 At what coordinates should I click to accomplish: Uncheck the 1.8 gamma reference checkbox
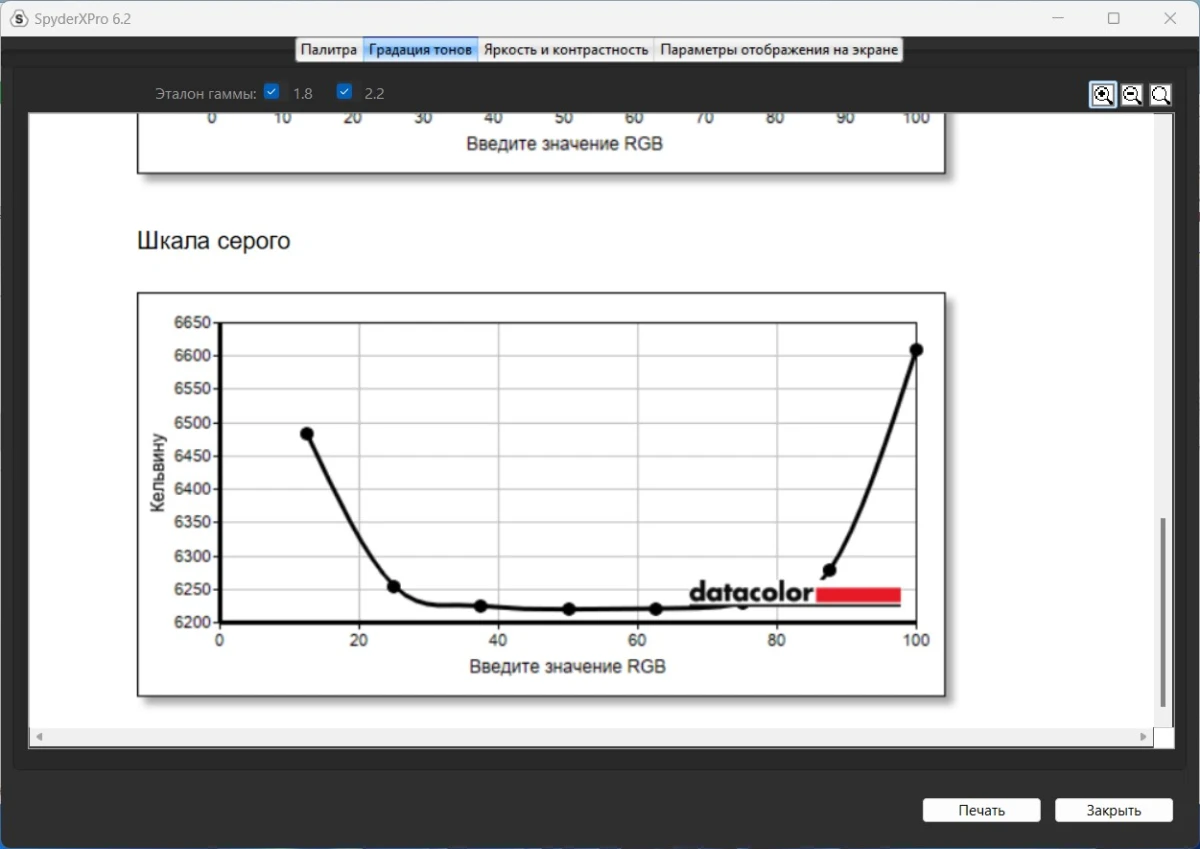(272, 92)
